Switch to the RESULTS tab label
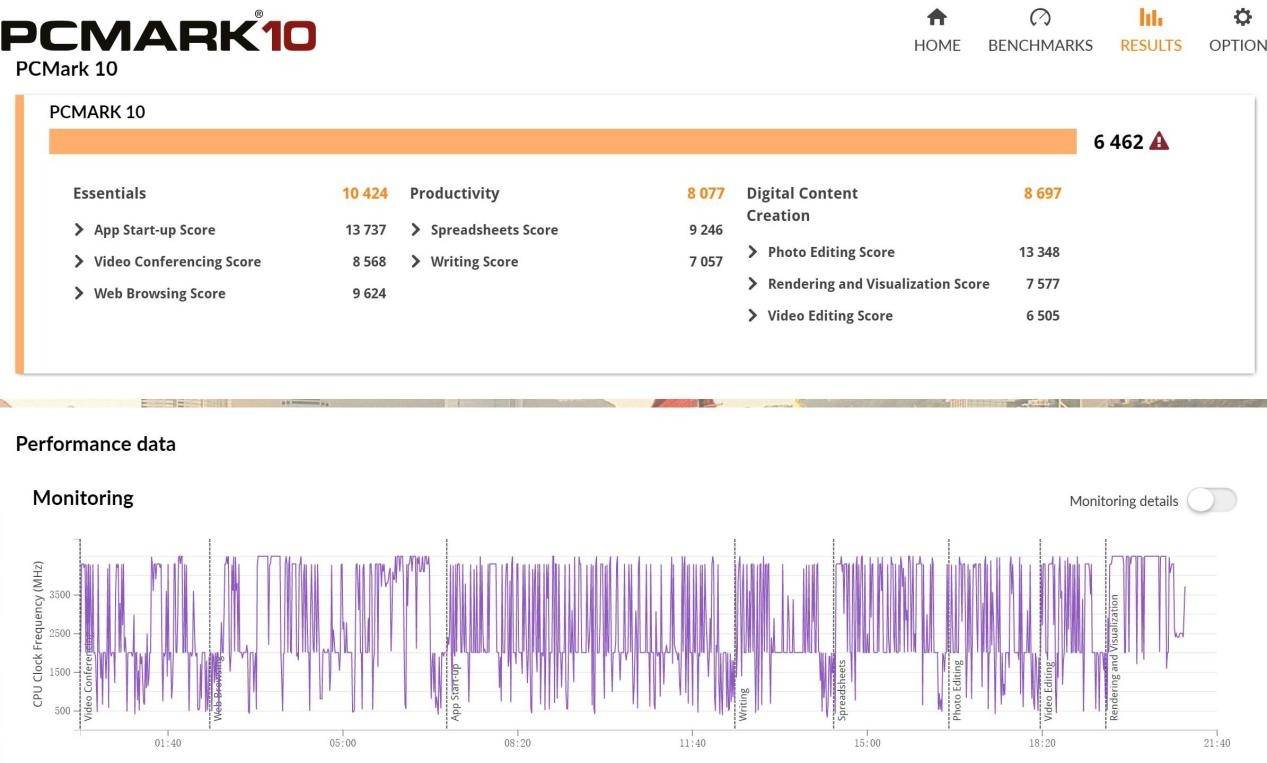Image resolution: width=1267 pixels, height=763 pixels. pos(1150,45)
